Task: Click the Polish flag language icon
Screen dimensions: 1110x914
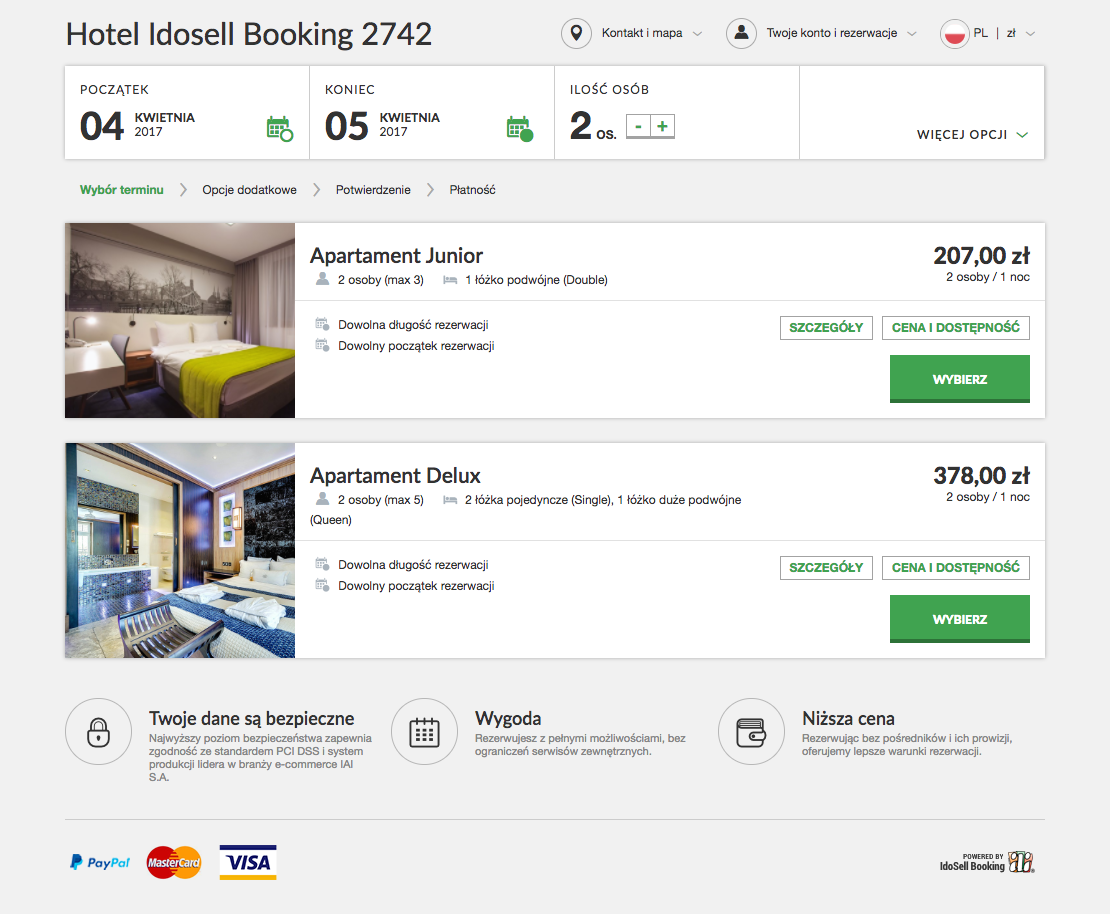Action: coord(955,33)
